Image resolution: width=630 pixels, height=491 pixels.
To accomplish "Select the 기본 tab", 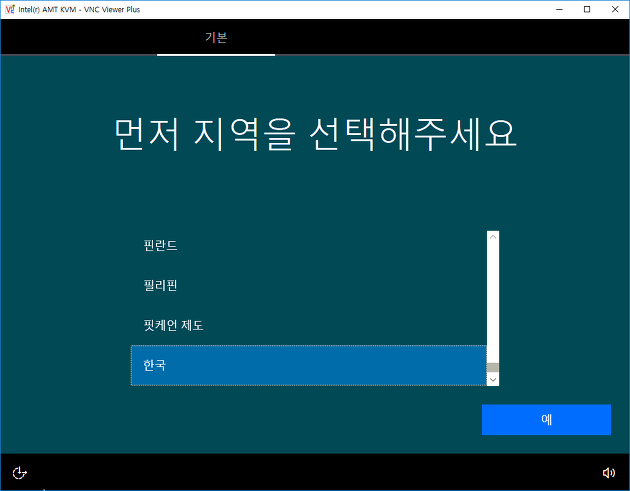I will pyautogui.click(x=216, y=37).
